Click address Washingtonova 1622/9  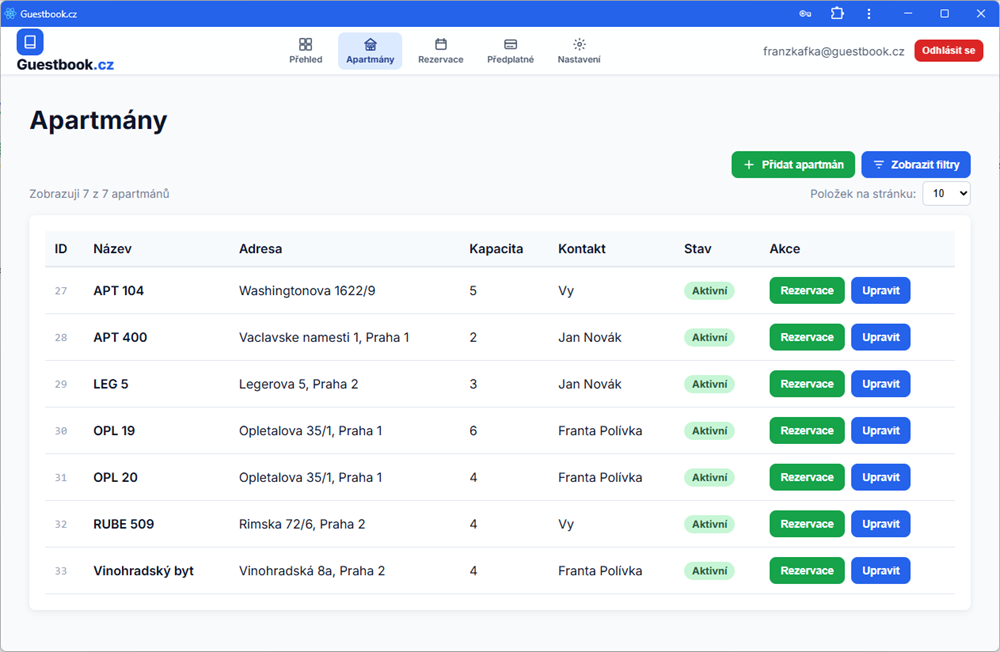click(x=307, y=290)
